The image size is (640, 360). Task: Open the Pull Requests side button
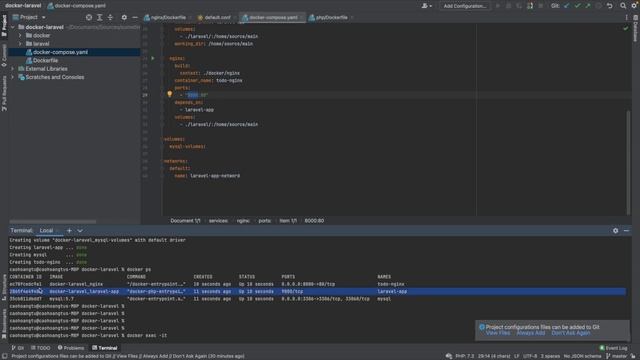pos(4,93)
